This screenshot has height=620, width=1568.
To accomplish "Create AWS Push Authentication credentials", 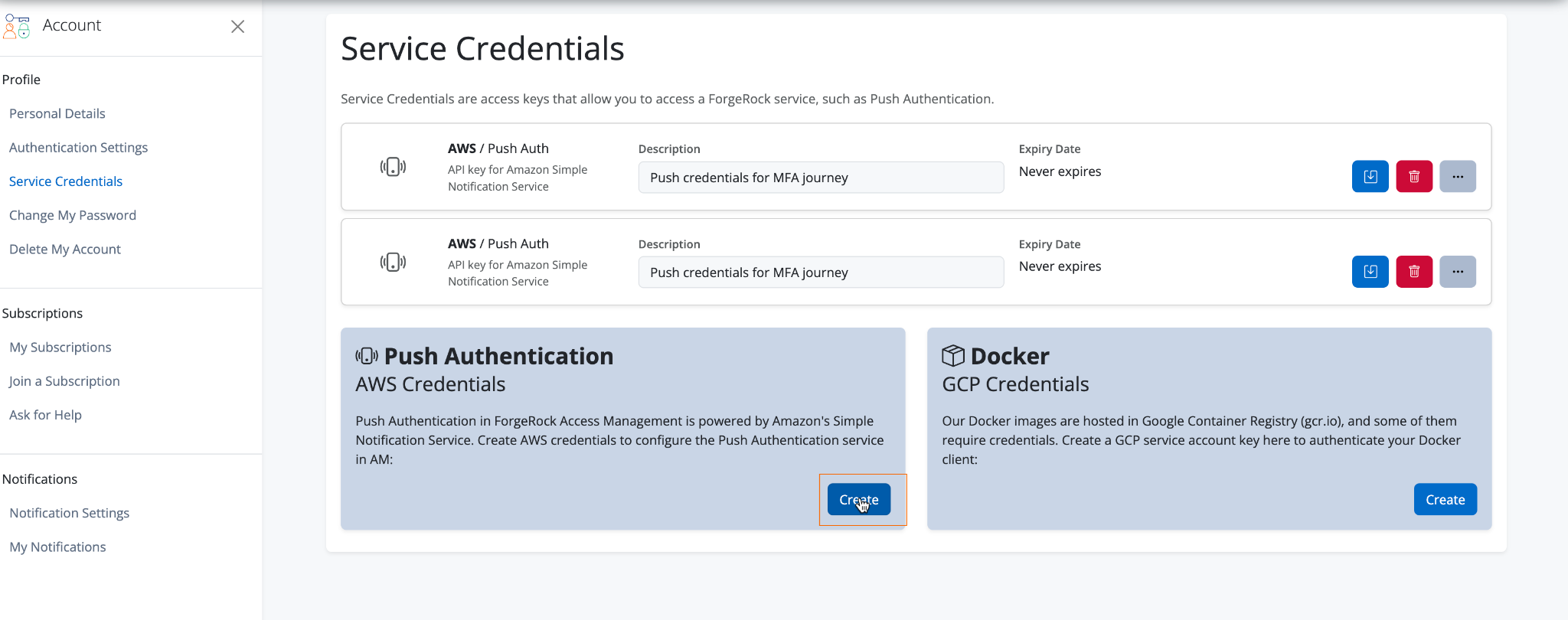I will pyautogui.click(x=859, y=500).
